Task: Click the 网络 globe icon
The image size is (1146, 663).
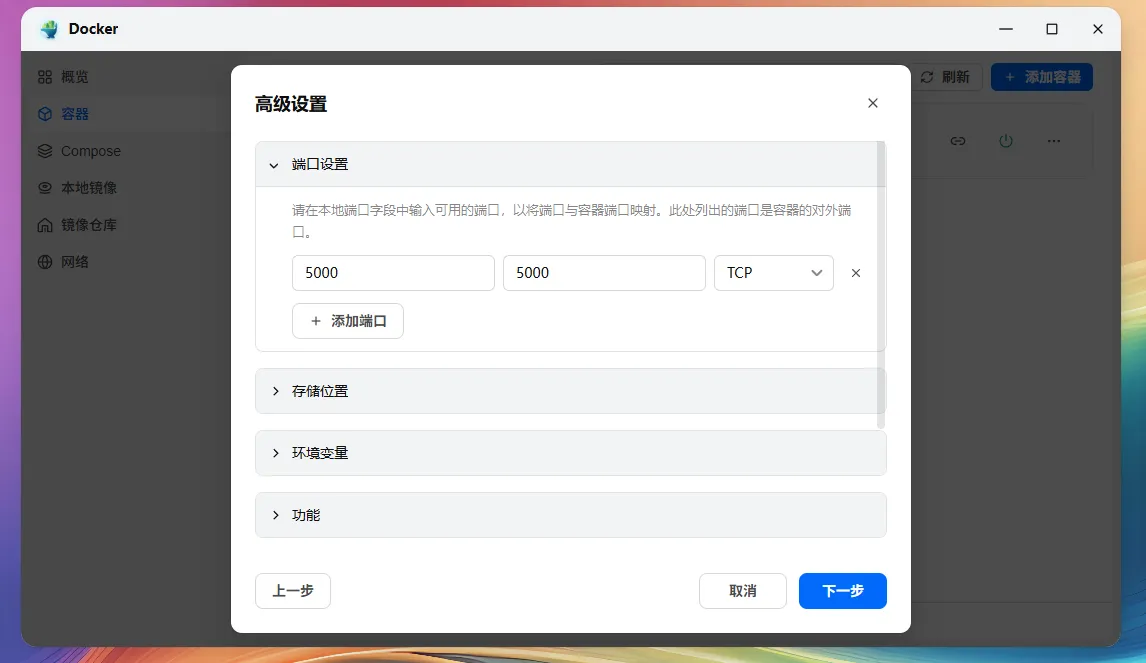Action: pos(45,262)
